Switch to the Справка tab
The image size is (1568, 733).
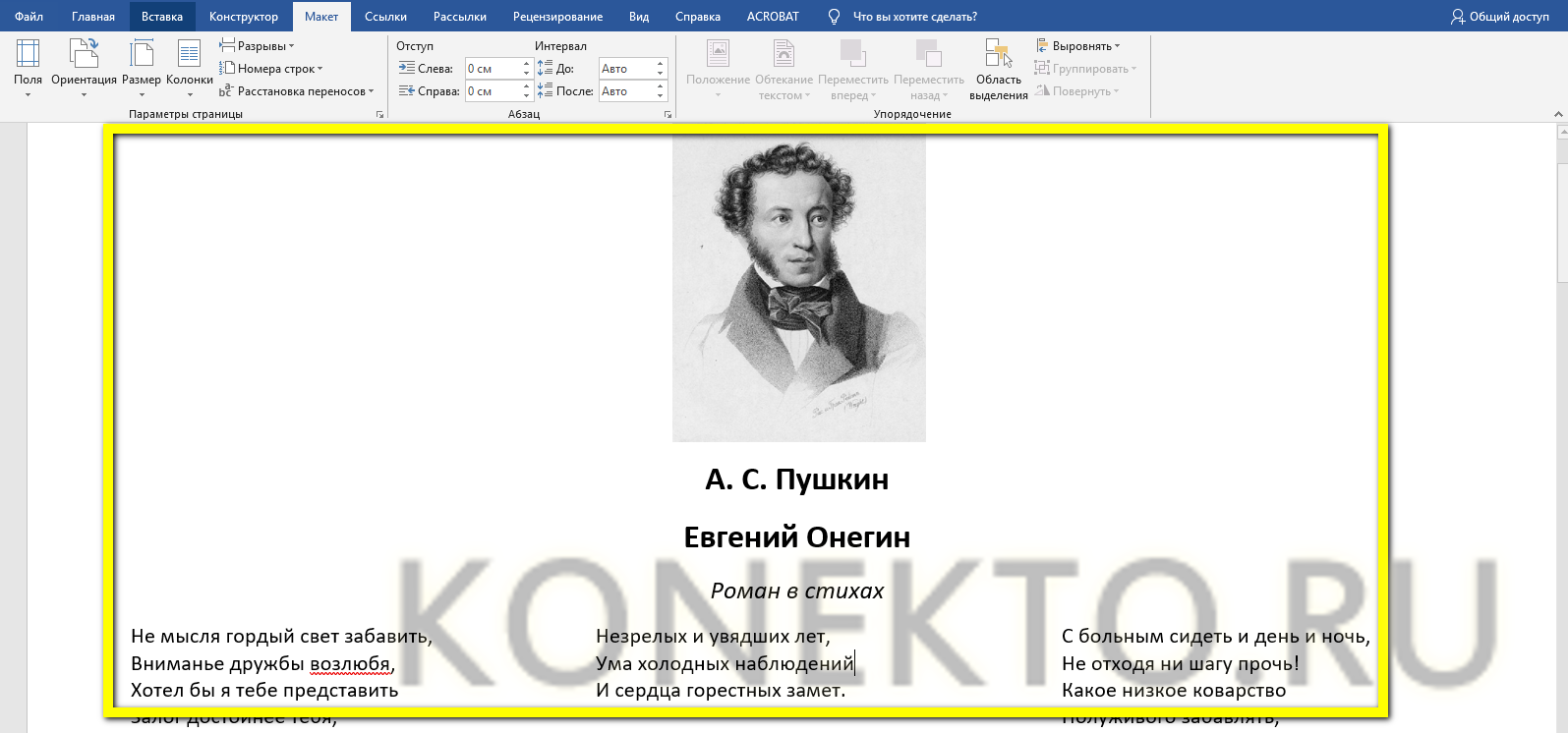(x=698, y=17)
